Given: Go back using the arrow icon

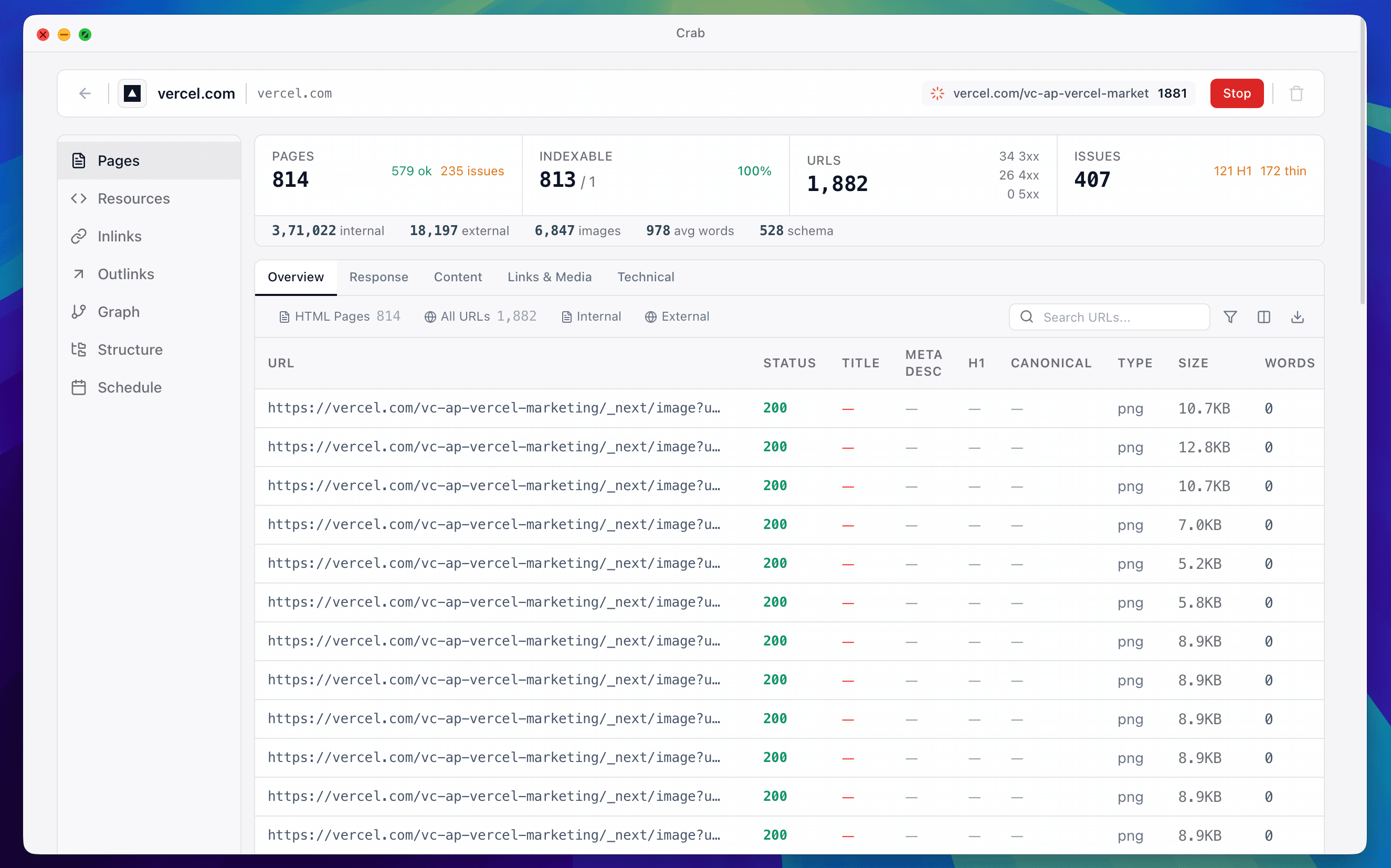Looking at the screenshot, I should point(85,93).
